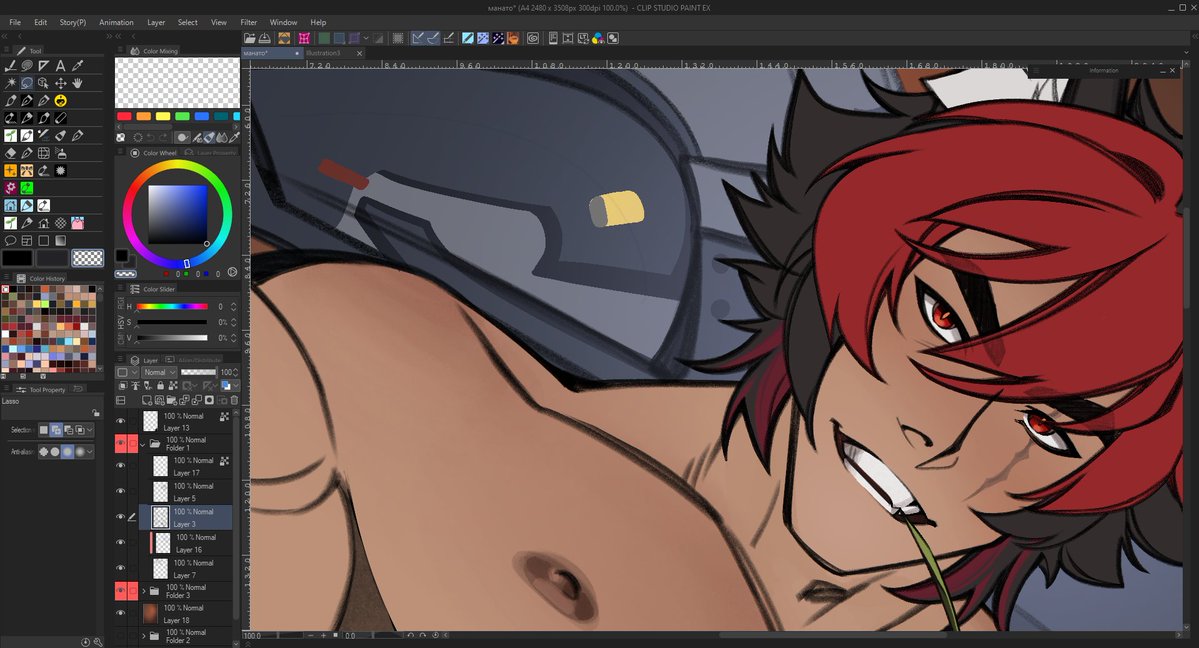Image resolution: width=1199 pixels, height=648 pixels.
Task: Open the Anti-aliasing dropdown arrow
Action: point(90,451)
